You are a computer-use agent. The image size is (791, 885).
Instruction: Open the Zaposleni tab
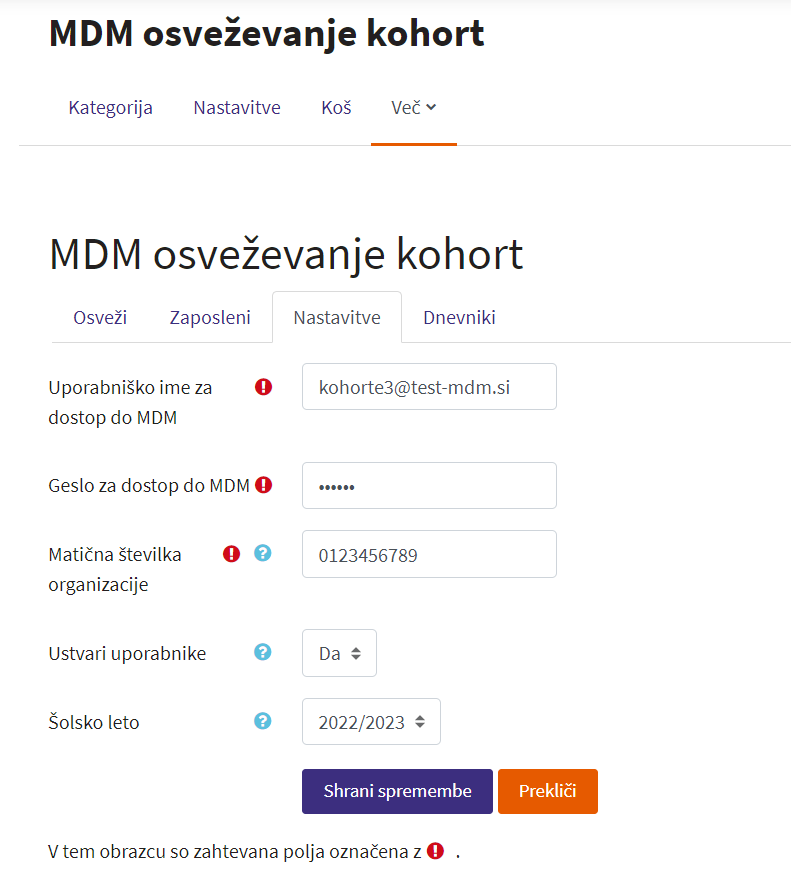coord(210,318)
